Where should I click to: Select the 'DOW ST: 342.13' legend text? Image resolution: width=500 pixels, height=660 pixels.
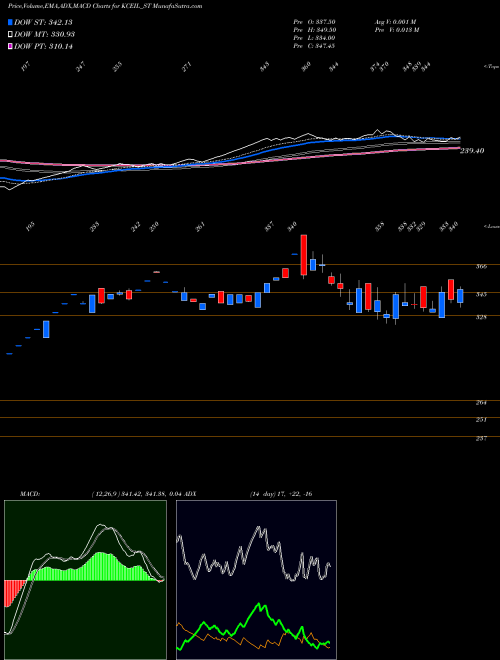pos(43,22)
